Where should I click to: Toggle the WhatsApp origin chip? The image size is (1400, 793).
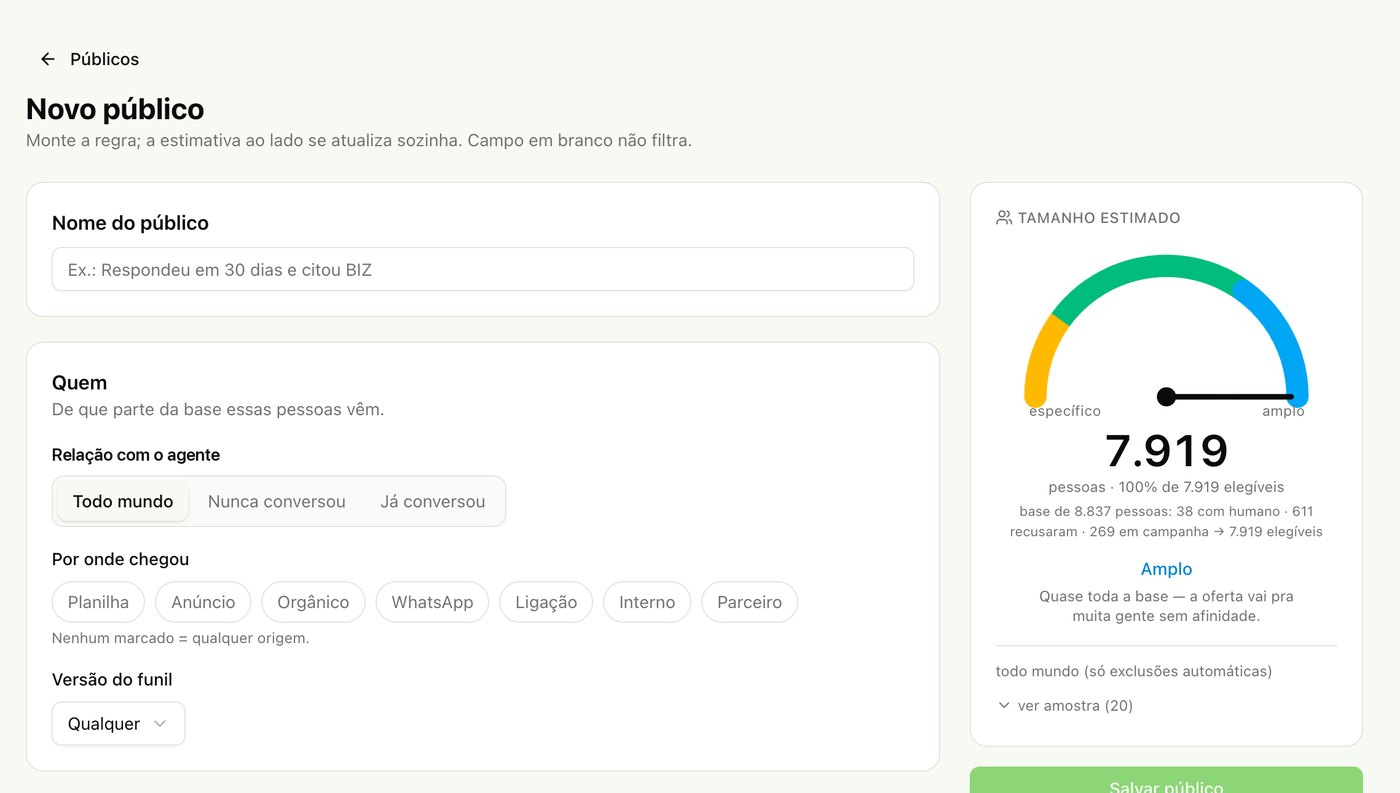432,602
